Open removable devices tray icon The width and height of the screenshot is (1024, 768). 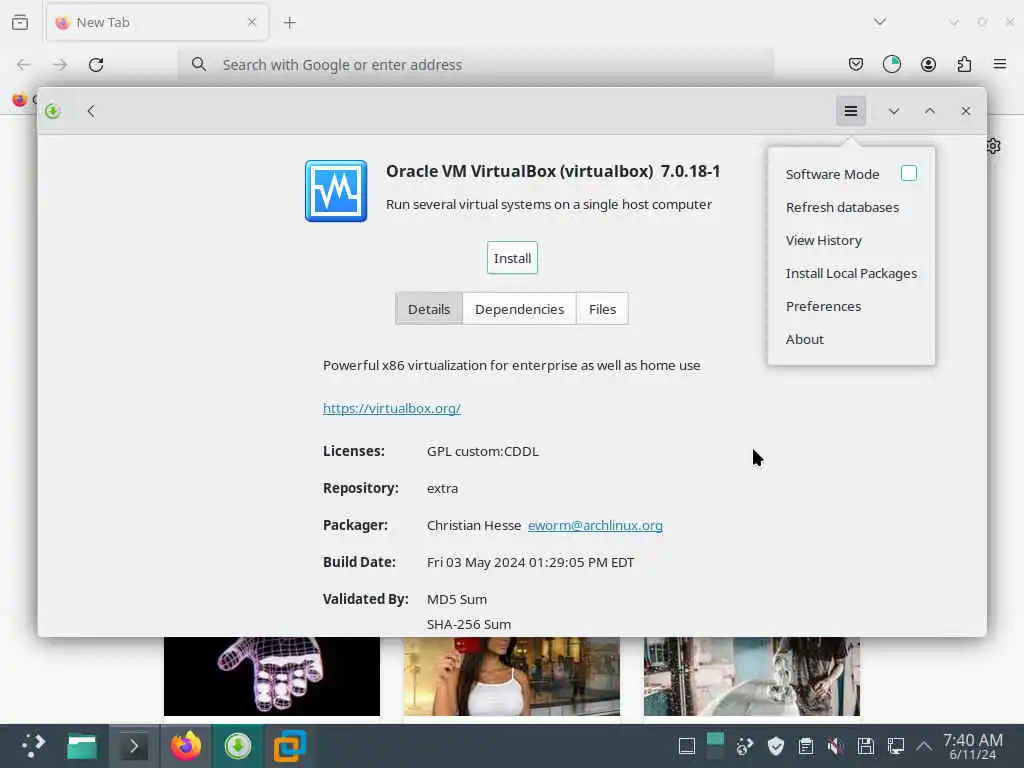[865, 746]
